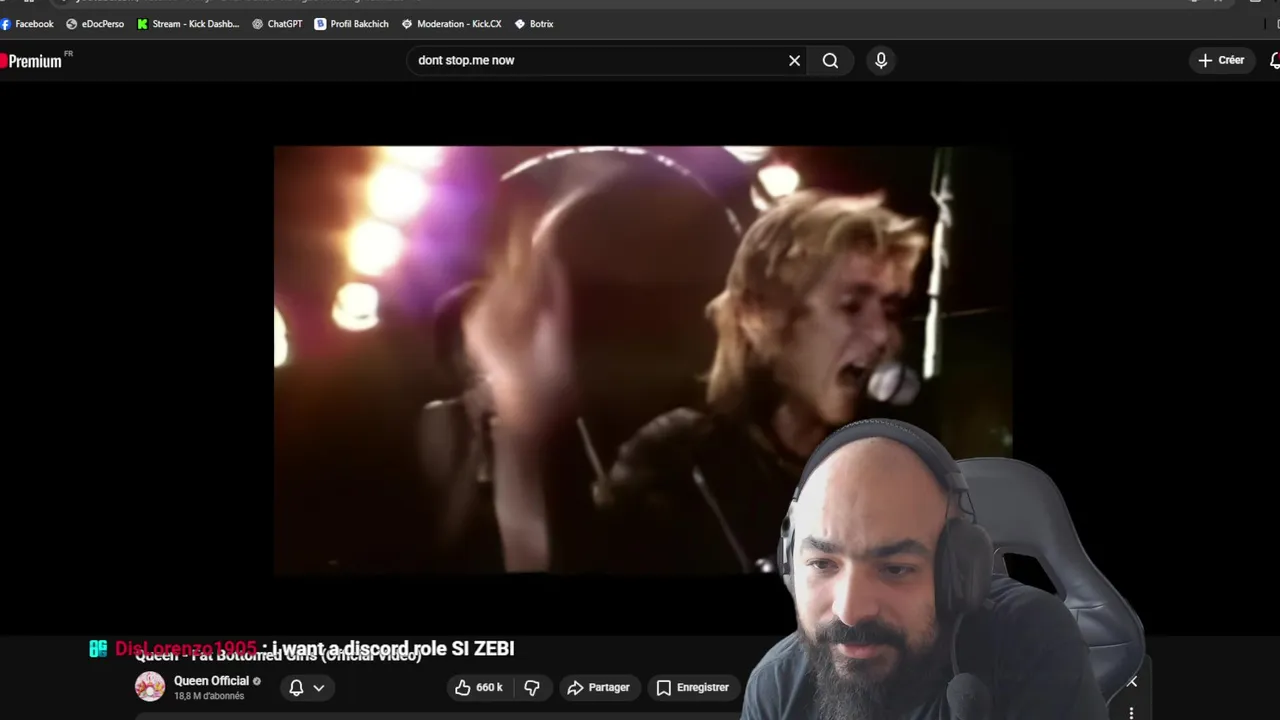Open the Botrix bookmark
This screenshot has width=1280, height=720.
tap(533, 24)
